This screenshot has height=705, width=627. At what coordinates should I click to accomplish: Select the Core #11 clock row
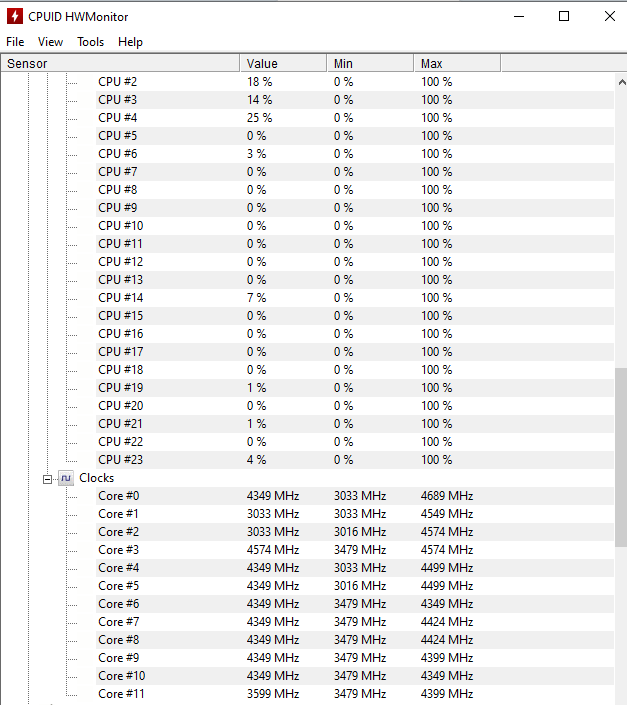point(355,694)
